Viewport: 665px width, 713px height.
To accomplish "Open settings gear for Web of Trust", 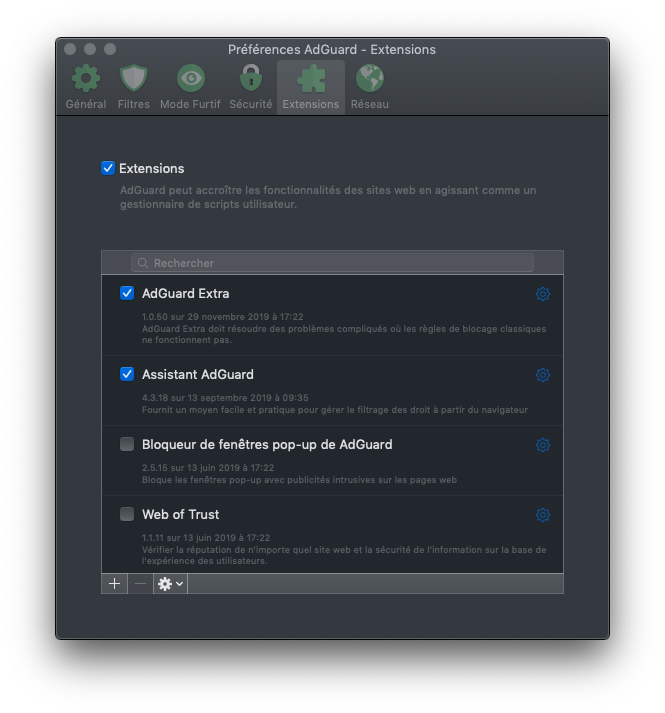I will 543,515.
